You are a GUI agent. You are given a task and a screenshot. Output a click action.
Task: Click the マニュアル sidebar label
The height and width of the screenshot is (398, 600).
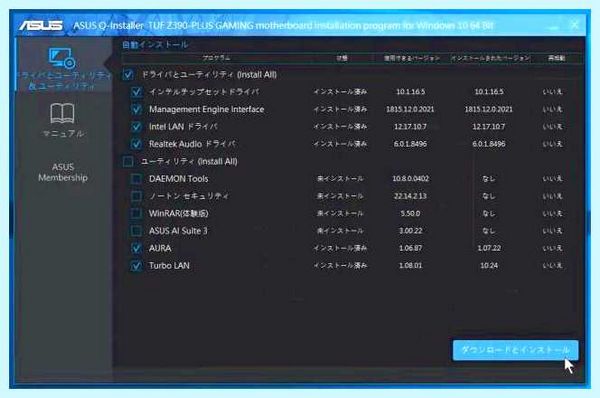coord(63,134)
